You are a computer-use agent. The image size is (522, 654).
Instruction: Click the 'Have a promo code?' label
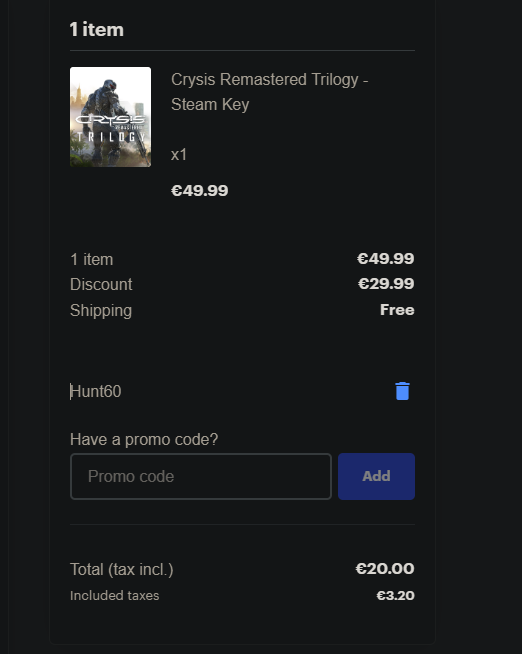pos(144,440)
